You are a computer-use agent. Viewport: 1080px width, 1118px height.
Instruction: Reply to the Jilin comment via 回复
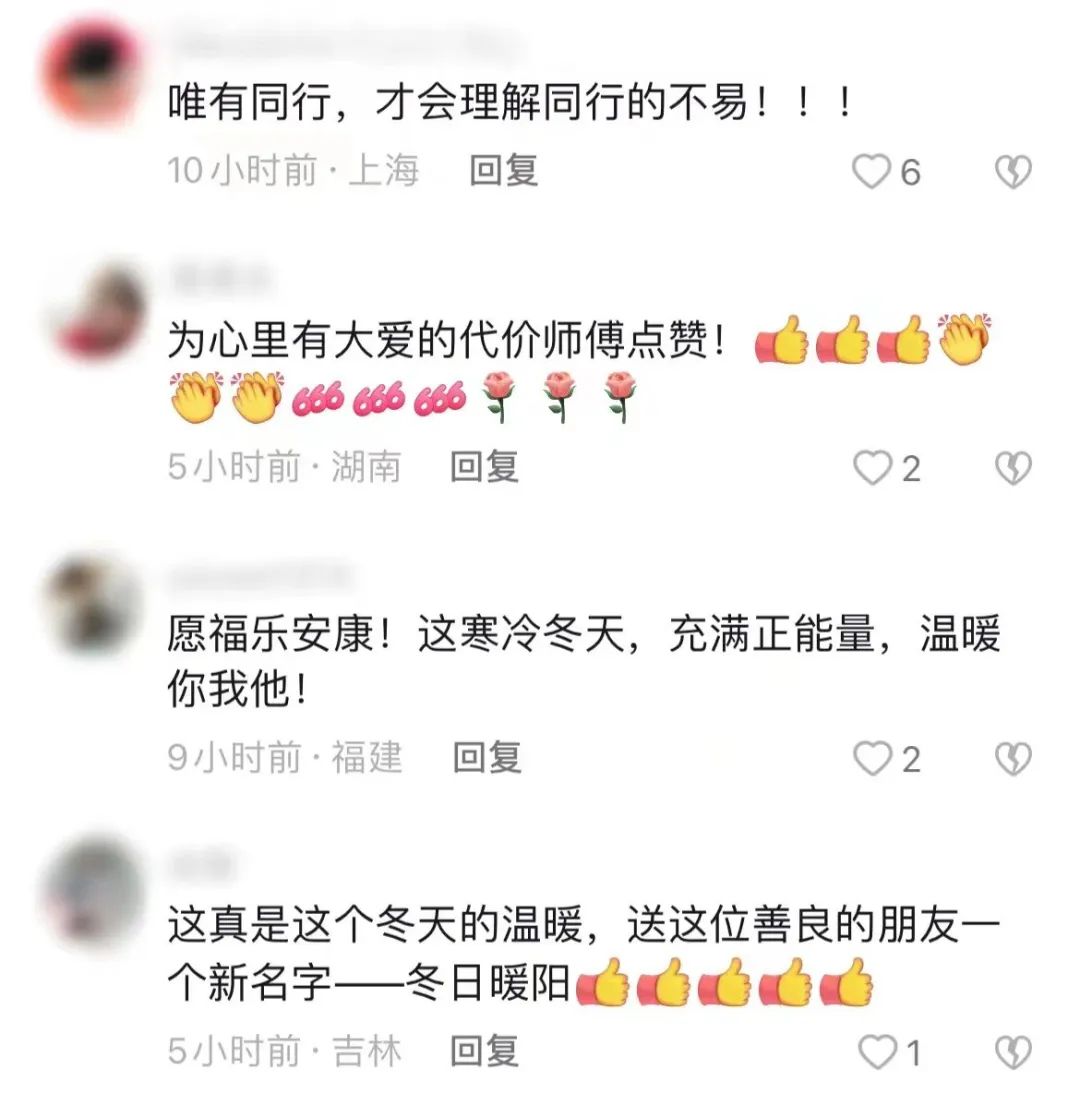tap(484, 1052)
